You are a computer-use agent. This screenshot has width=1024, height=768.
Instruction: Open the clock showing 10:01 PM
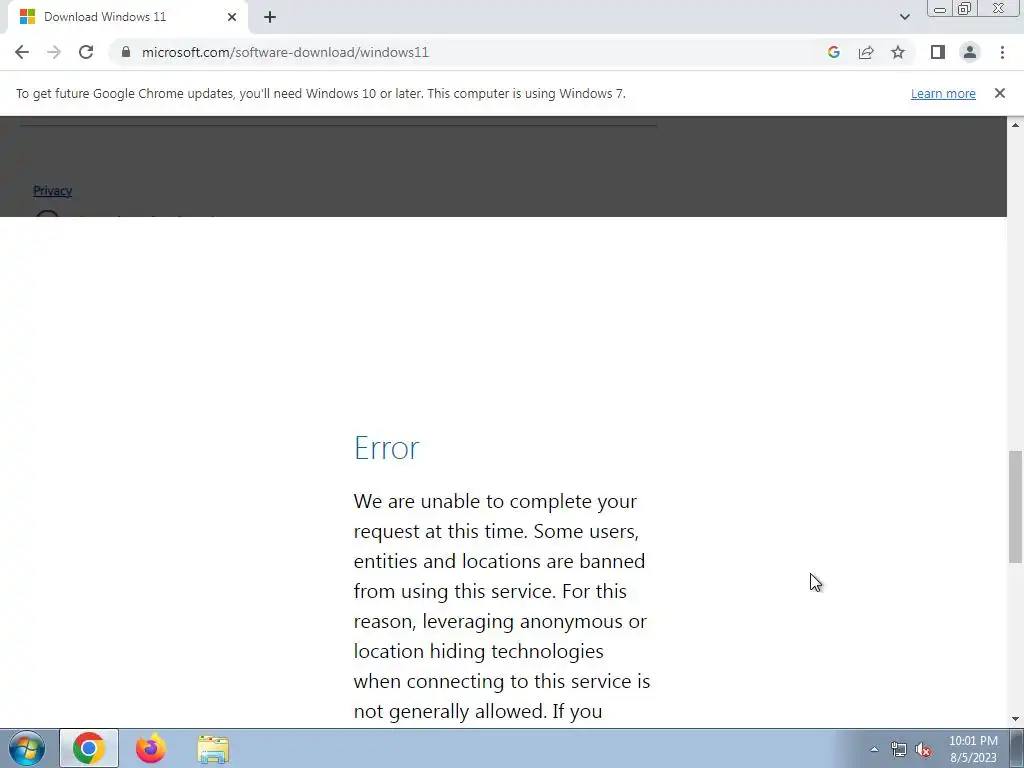pos(973,749)
